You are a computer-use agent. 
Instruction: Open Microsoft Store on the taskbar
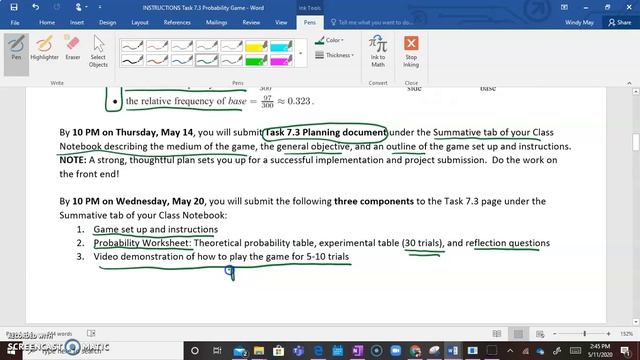278,351
